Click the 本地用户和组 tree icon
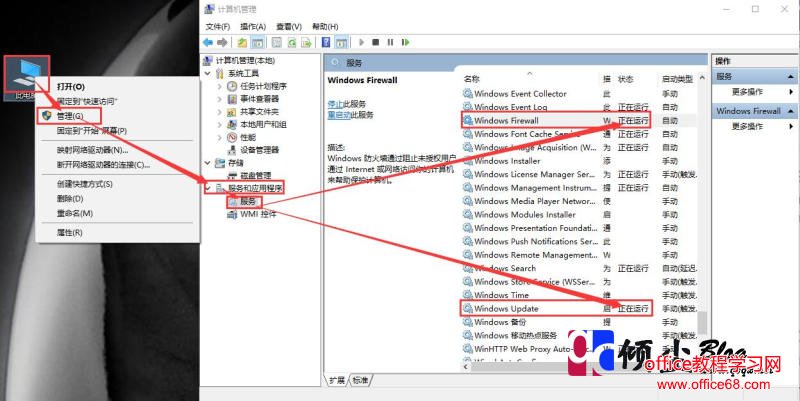 point(232,124)
